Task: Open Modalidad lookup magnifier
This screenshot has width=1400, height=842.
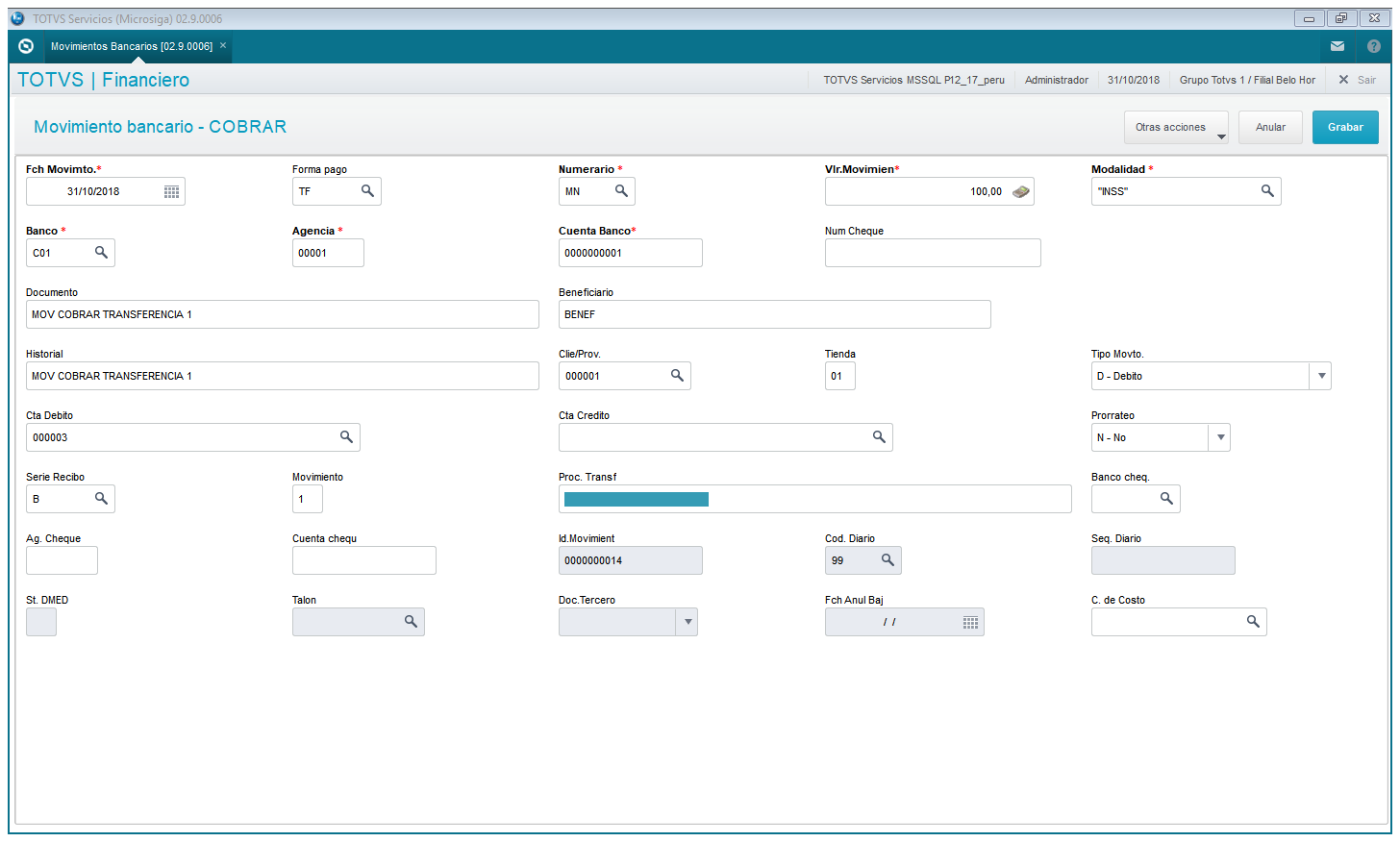Action: 1267,191
